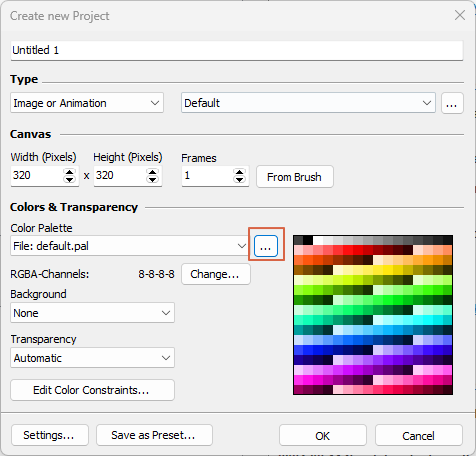Open the ellipsis button next to Default preset
476x456 pixels.
pos(452,103)
